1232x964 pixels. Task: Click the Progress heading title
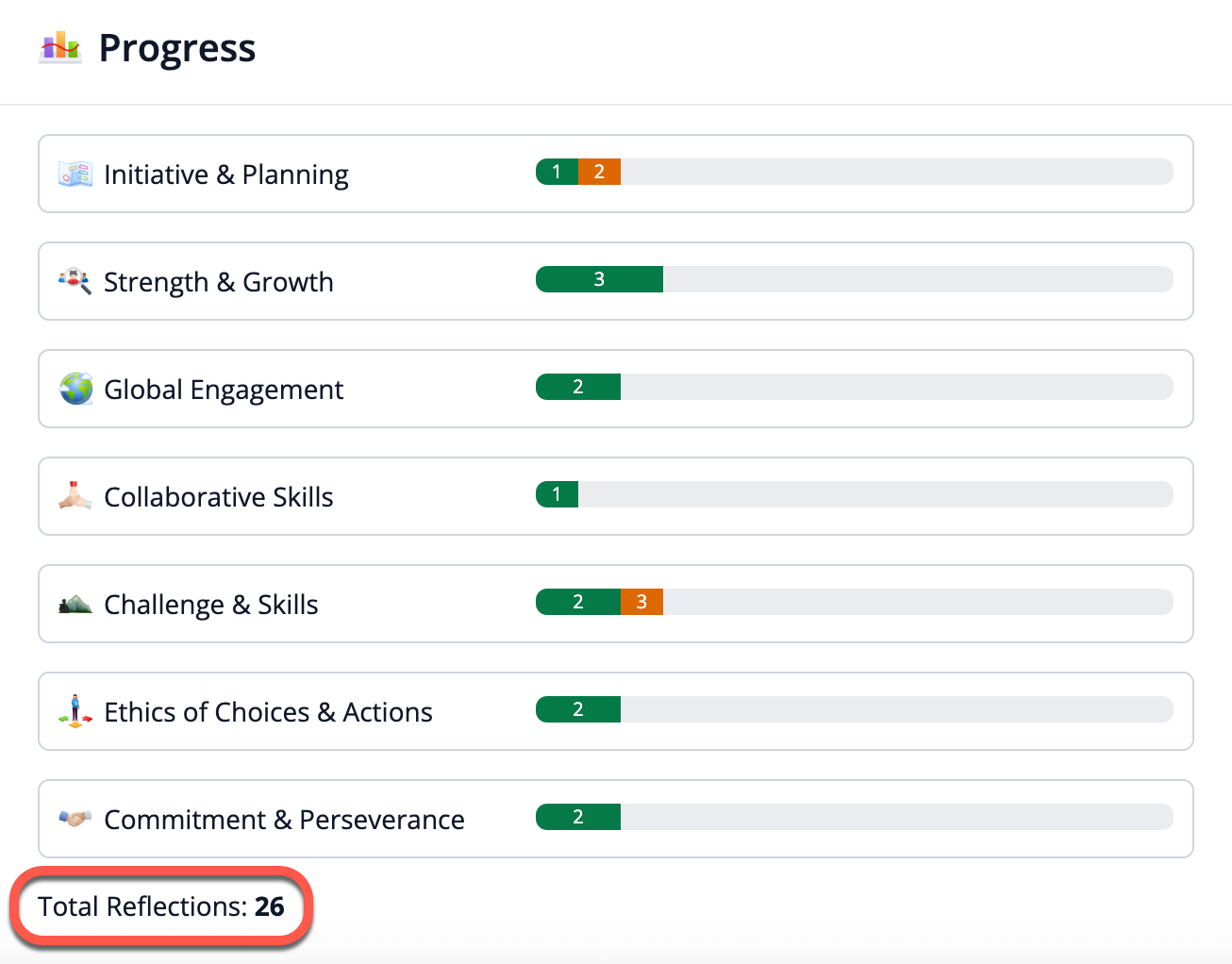coord(177,48)
